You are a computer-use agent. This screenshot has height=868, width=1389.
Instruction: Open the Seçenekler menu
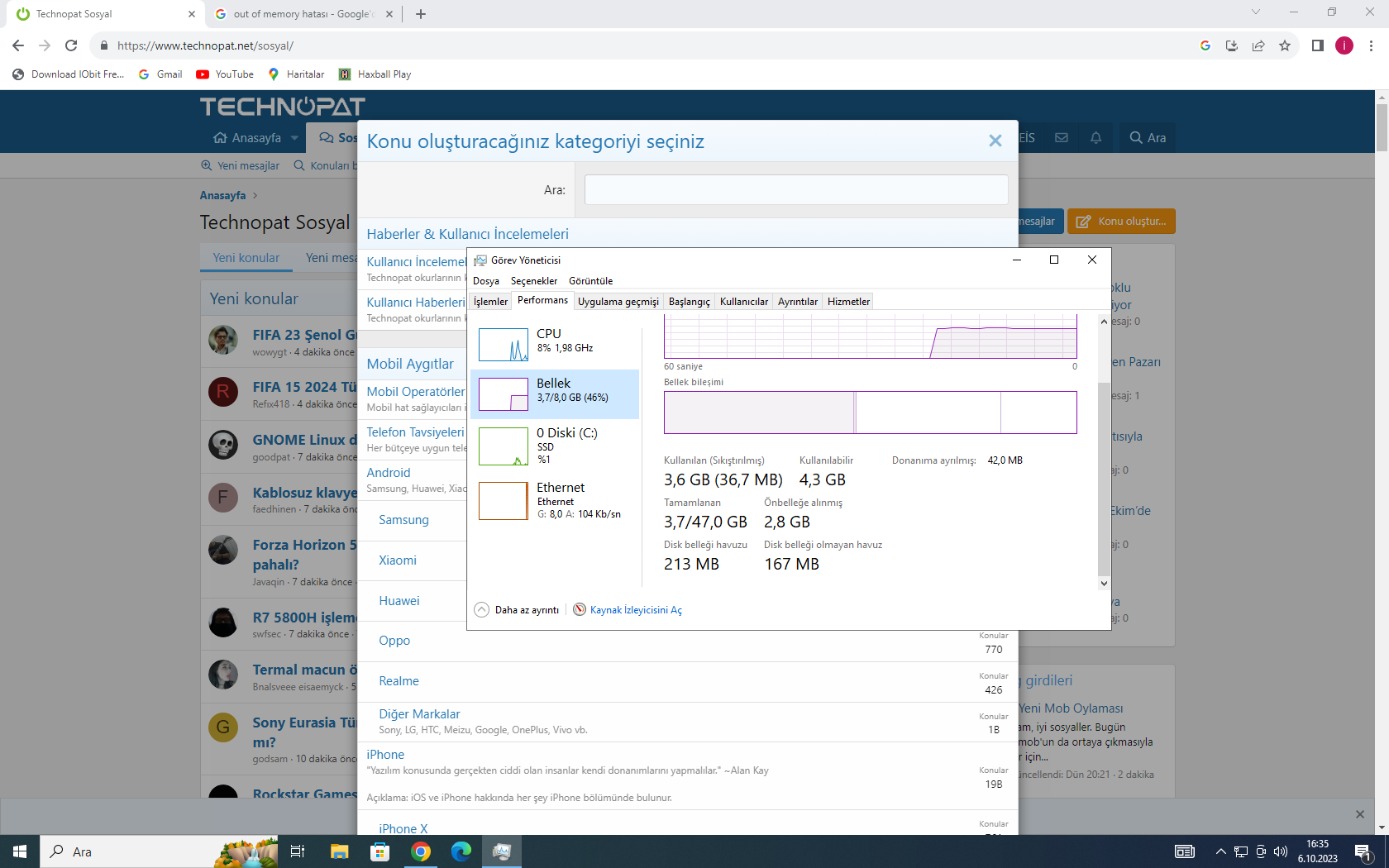point(534,281)
